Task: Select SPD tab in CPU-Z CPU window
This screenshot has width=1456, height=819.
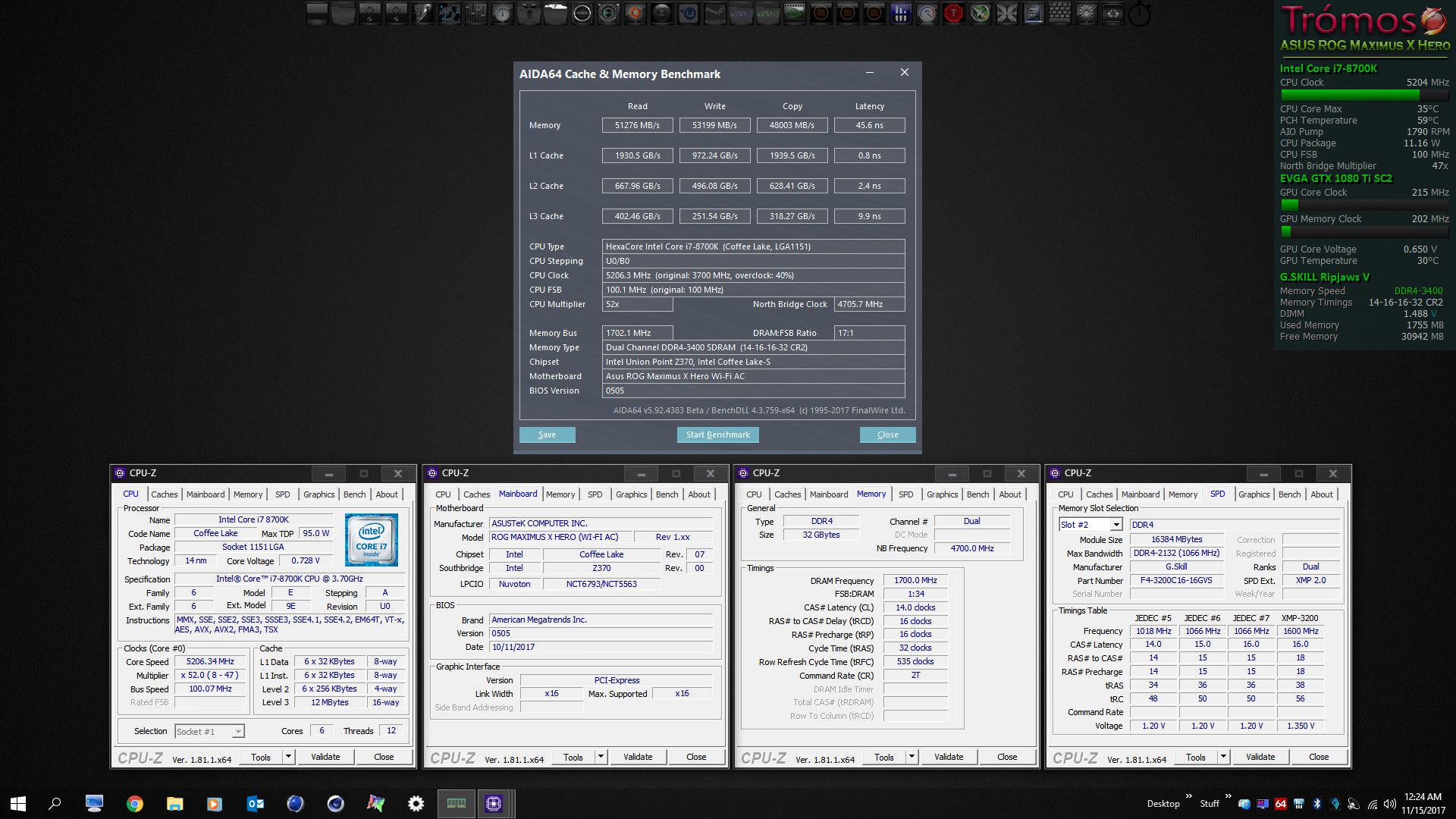Action: click(282, 494)
